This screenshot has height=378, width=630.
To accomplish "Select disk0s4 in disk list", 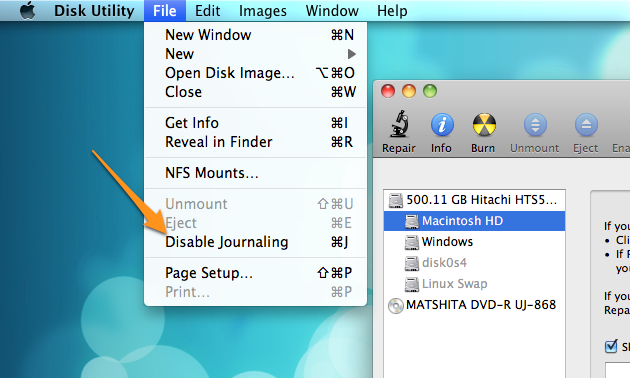I will point(475,263).
